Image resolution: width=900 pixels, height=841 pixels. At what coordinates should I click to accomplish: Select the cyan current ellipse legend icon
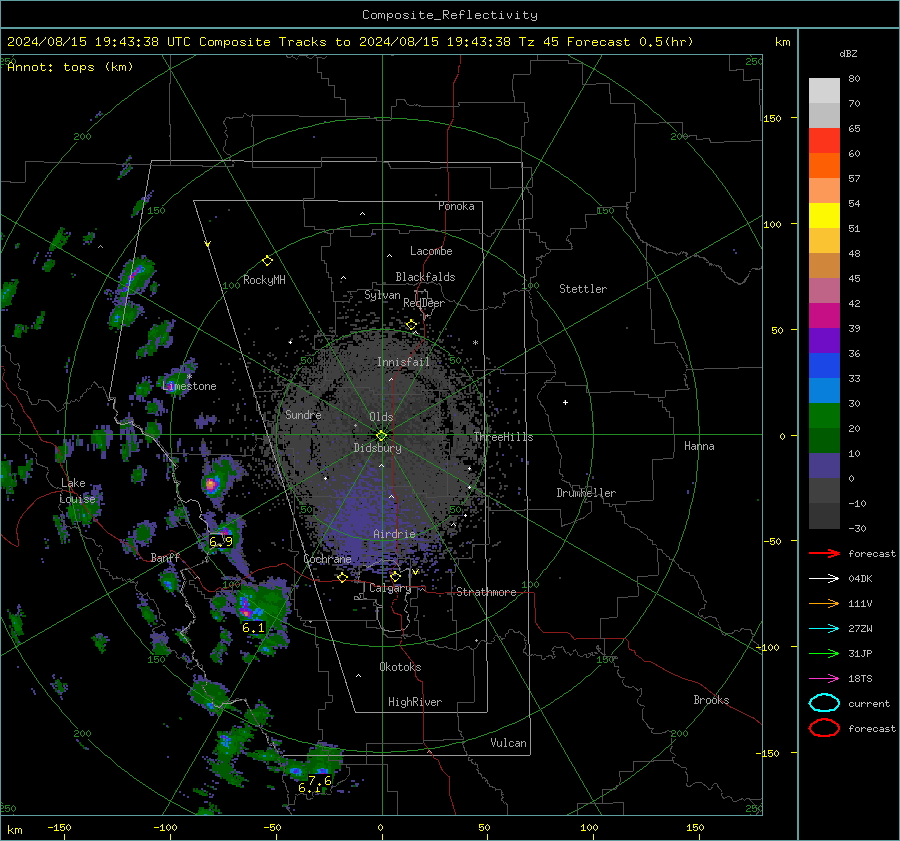(x=824, y=703)
